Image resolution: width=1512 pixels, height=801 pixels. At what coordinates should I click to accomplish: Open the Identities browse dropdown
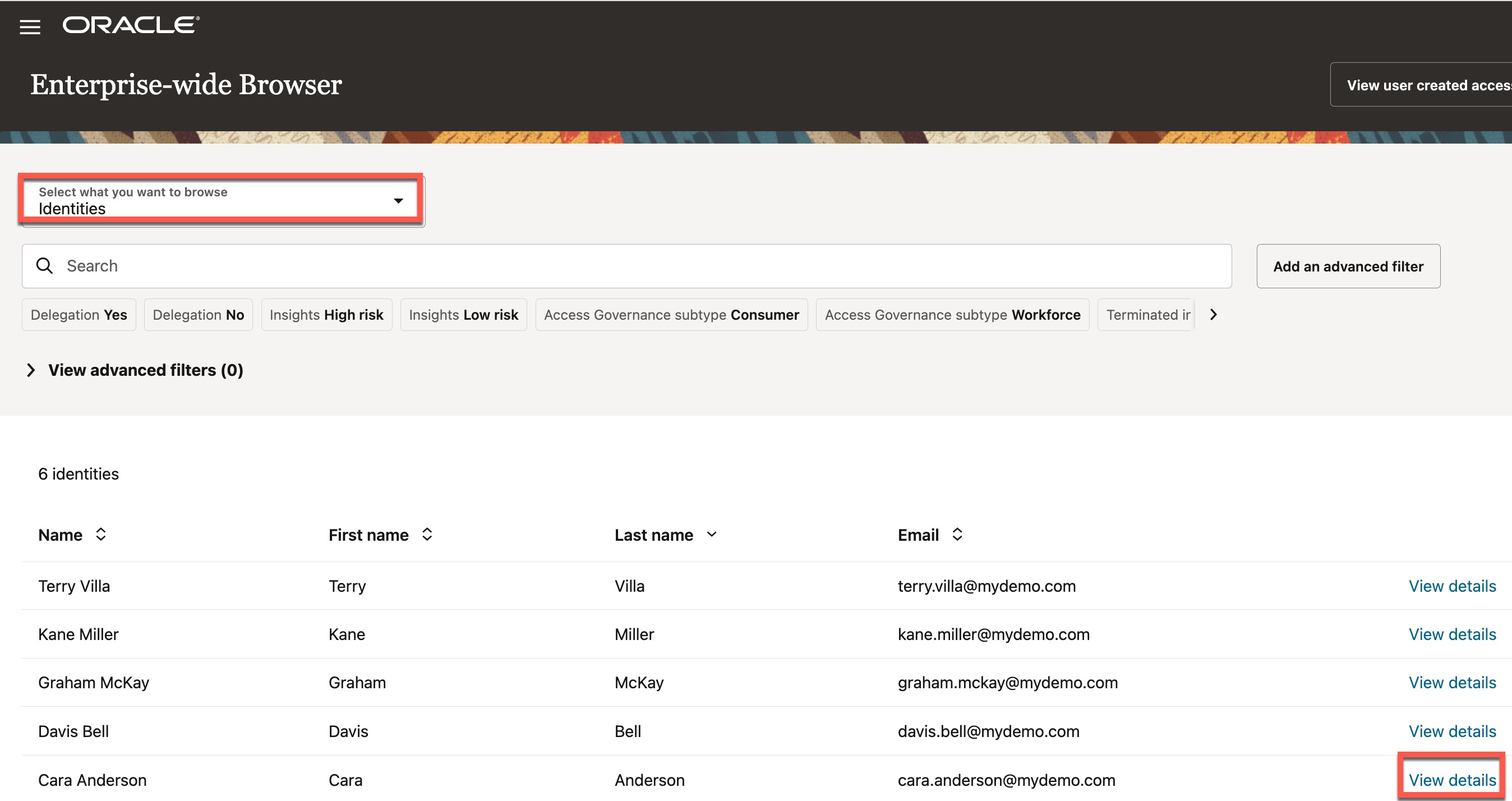(221, 200)
